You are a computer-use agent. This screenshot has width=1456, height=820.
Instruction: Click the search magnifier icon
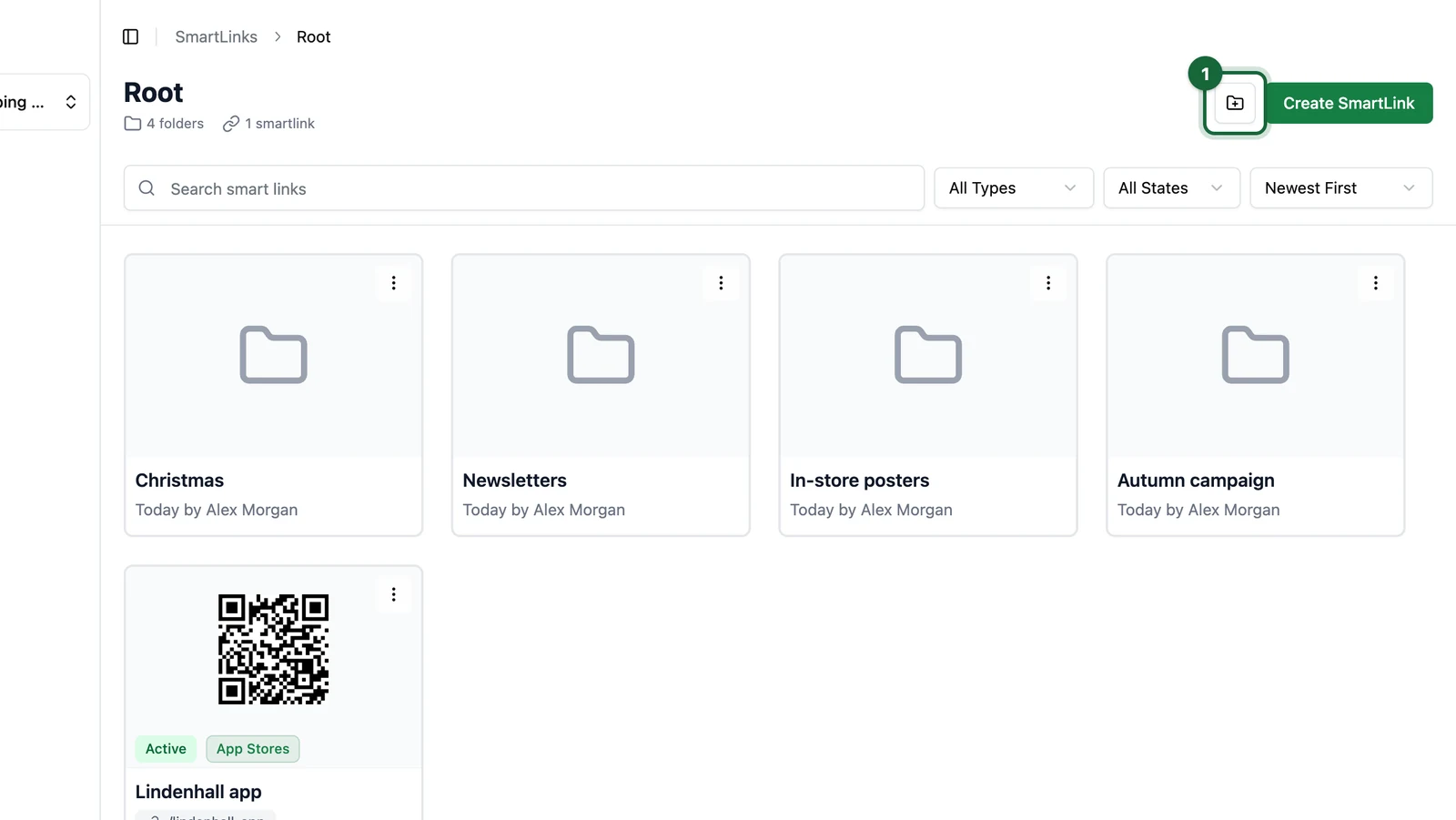point(147,188)
